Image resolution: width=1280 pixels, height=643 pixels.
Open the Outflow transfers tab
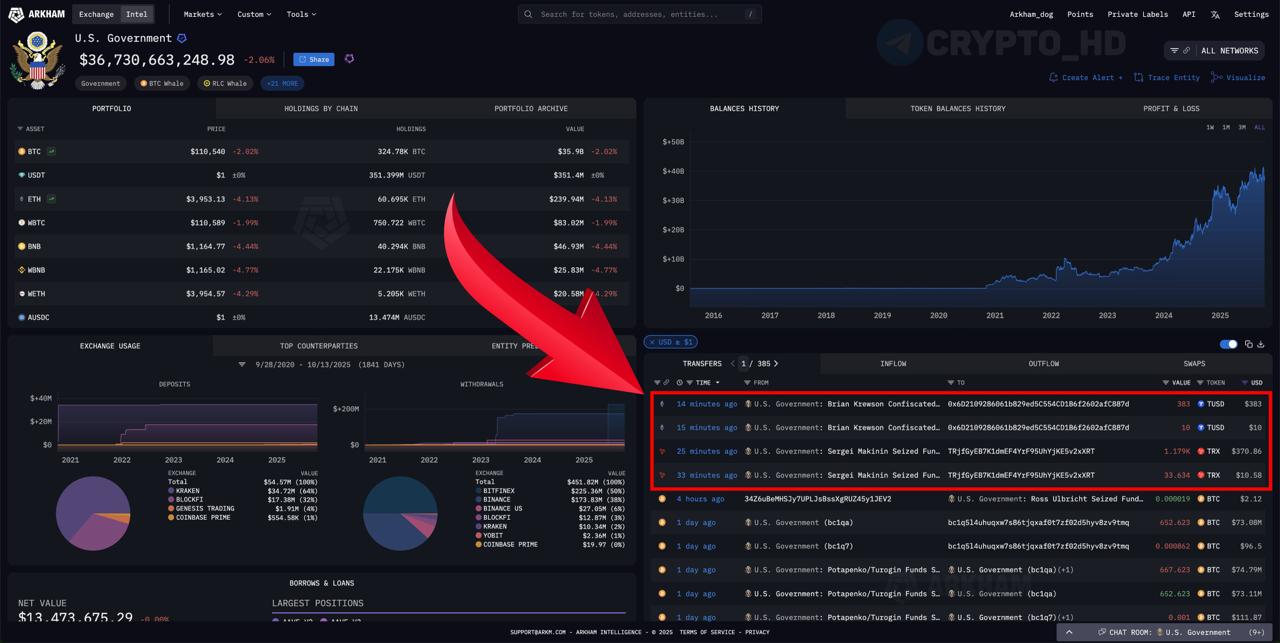(1043, 364)
